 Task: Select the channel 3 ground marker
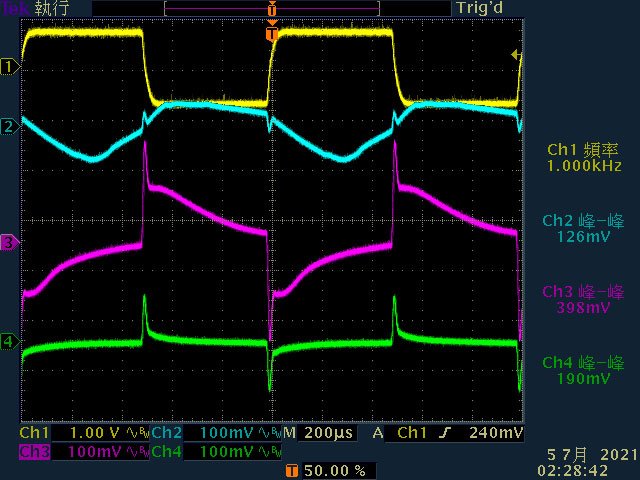coord(9,242)
